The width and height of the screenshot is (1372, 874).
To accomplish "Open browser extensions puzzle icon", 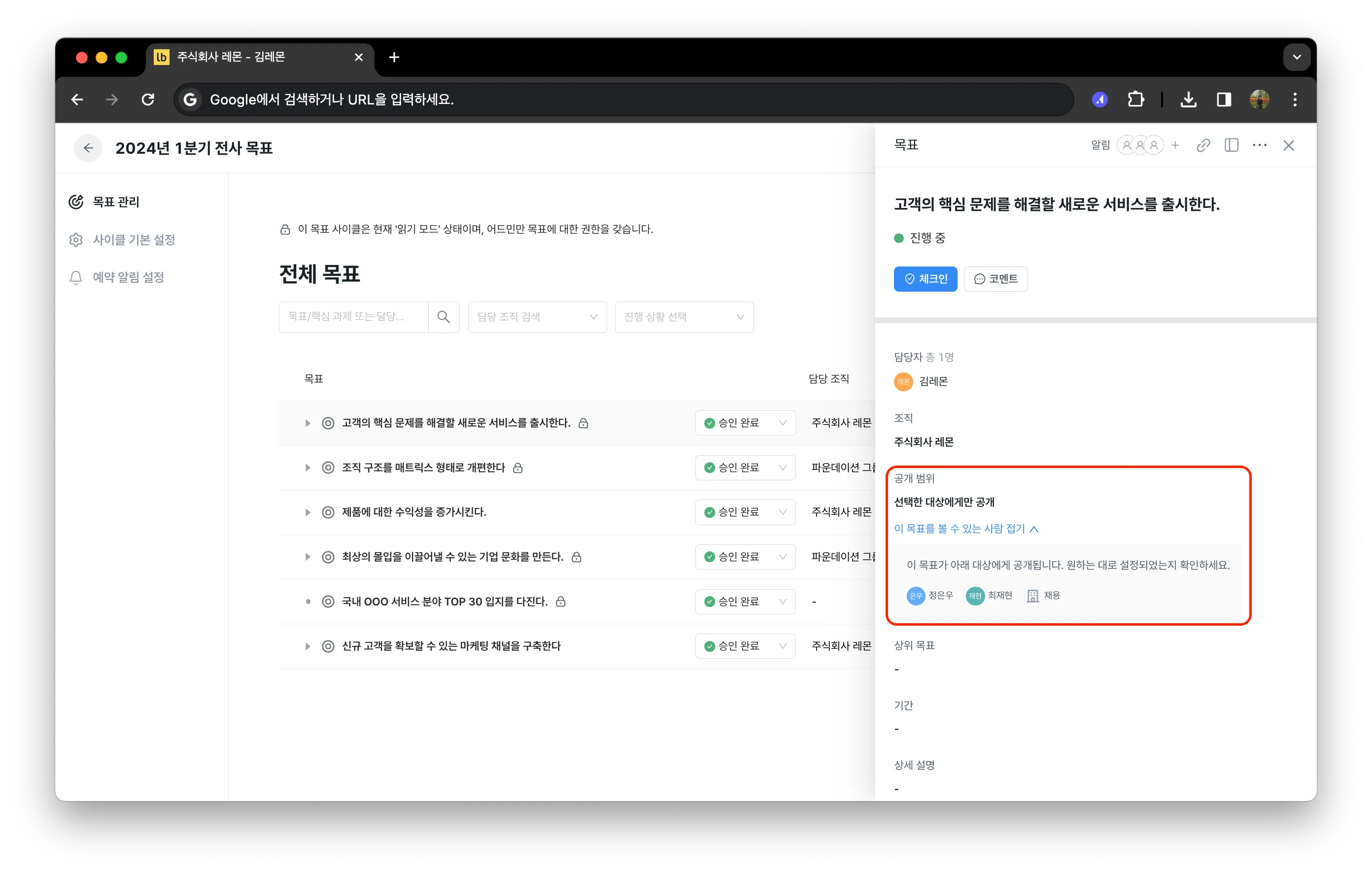I will pyautogui.click(x=1135, y=100).
